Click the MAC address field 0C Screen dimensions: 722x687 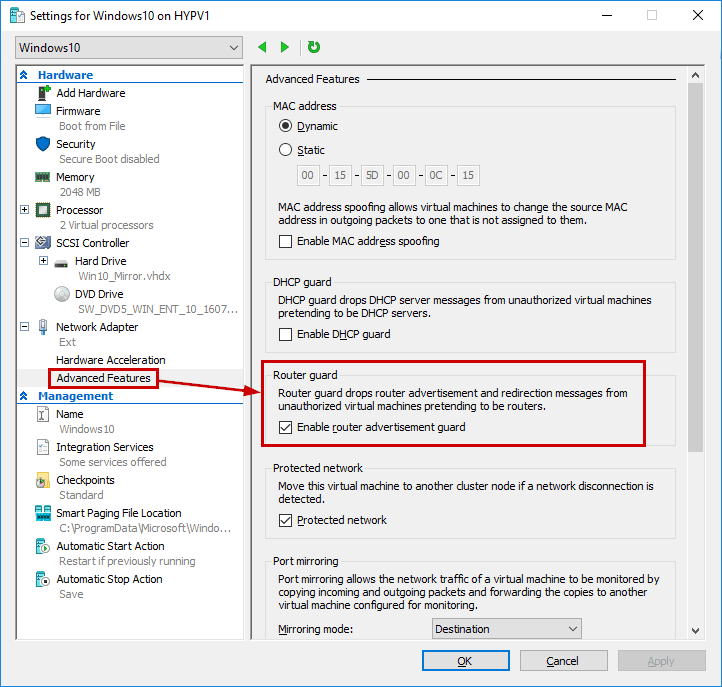[436, 175]
